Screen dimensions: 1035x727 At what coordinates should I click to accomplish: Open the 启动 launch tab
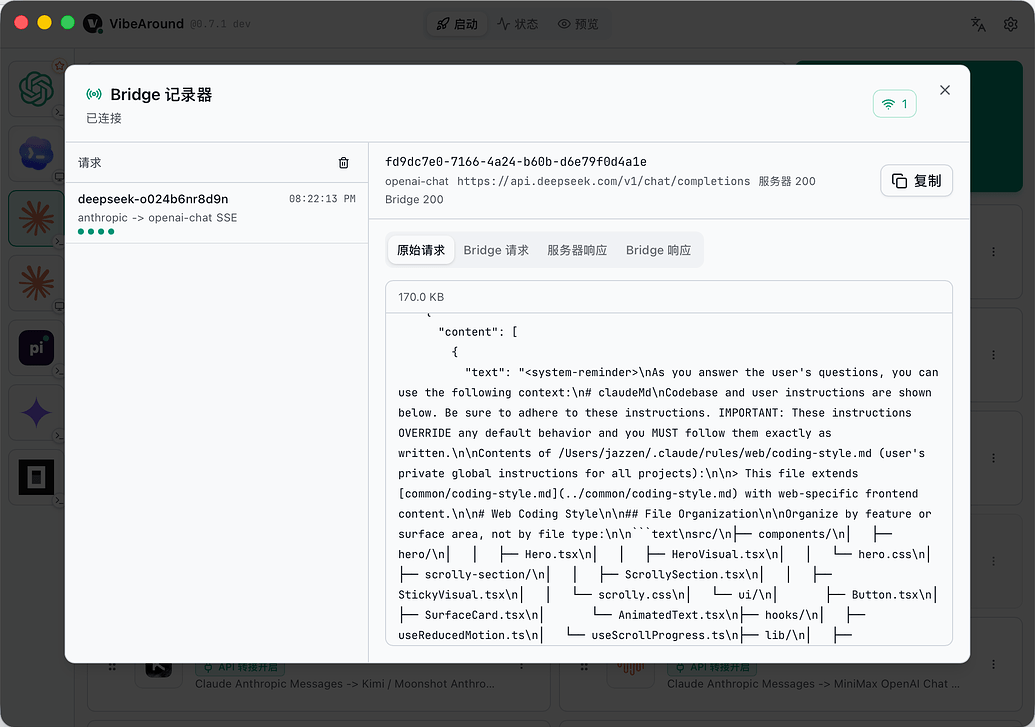tap(457, 24)
